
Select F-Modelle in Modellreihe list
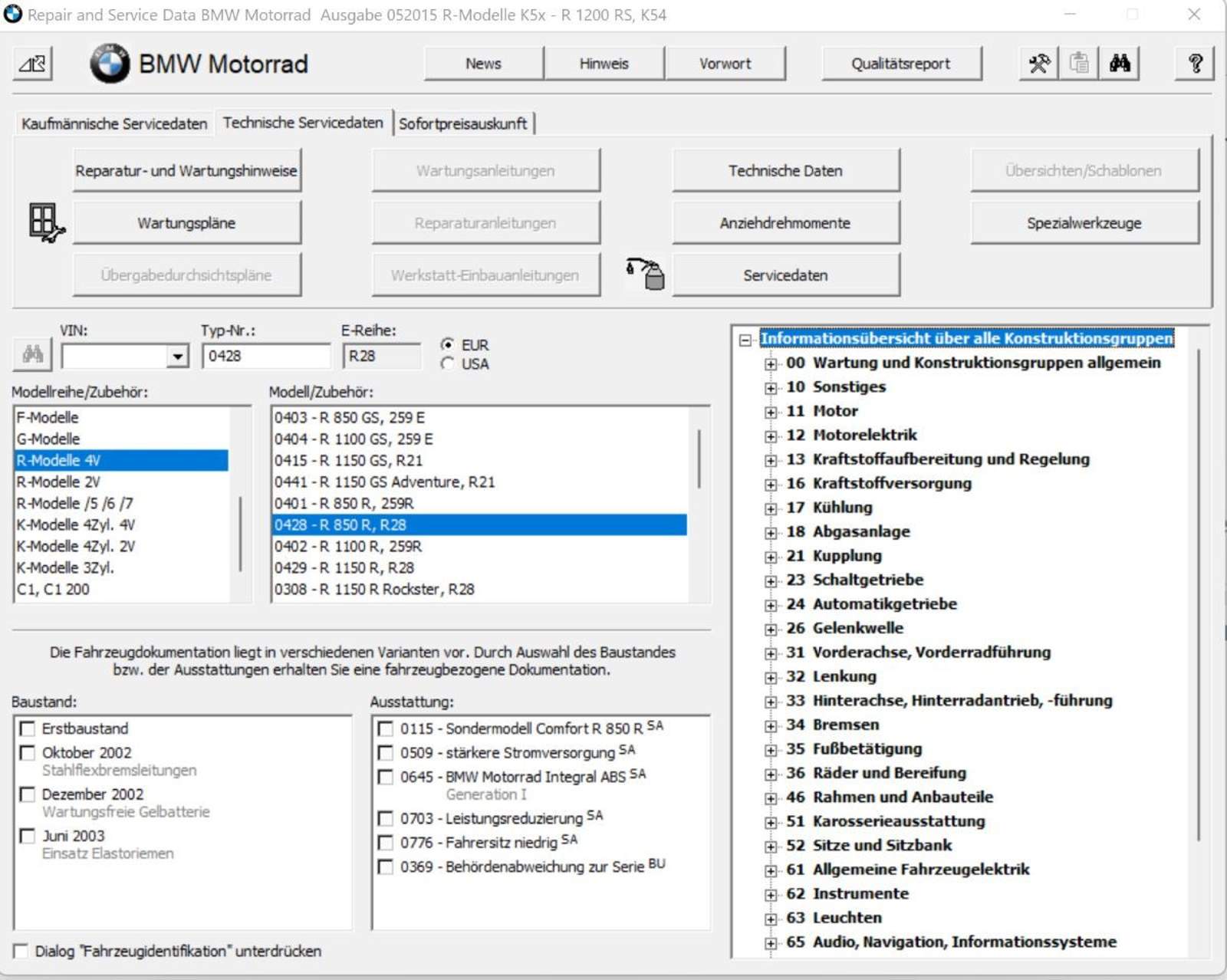tap(121, 417)
